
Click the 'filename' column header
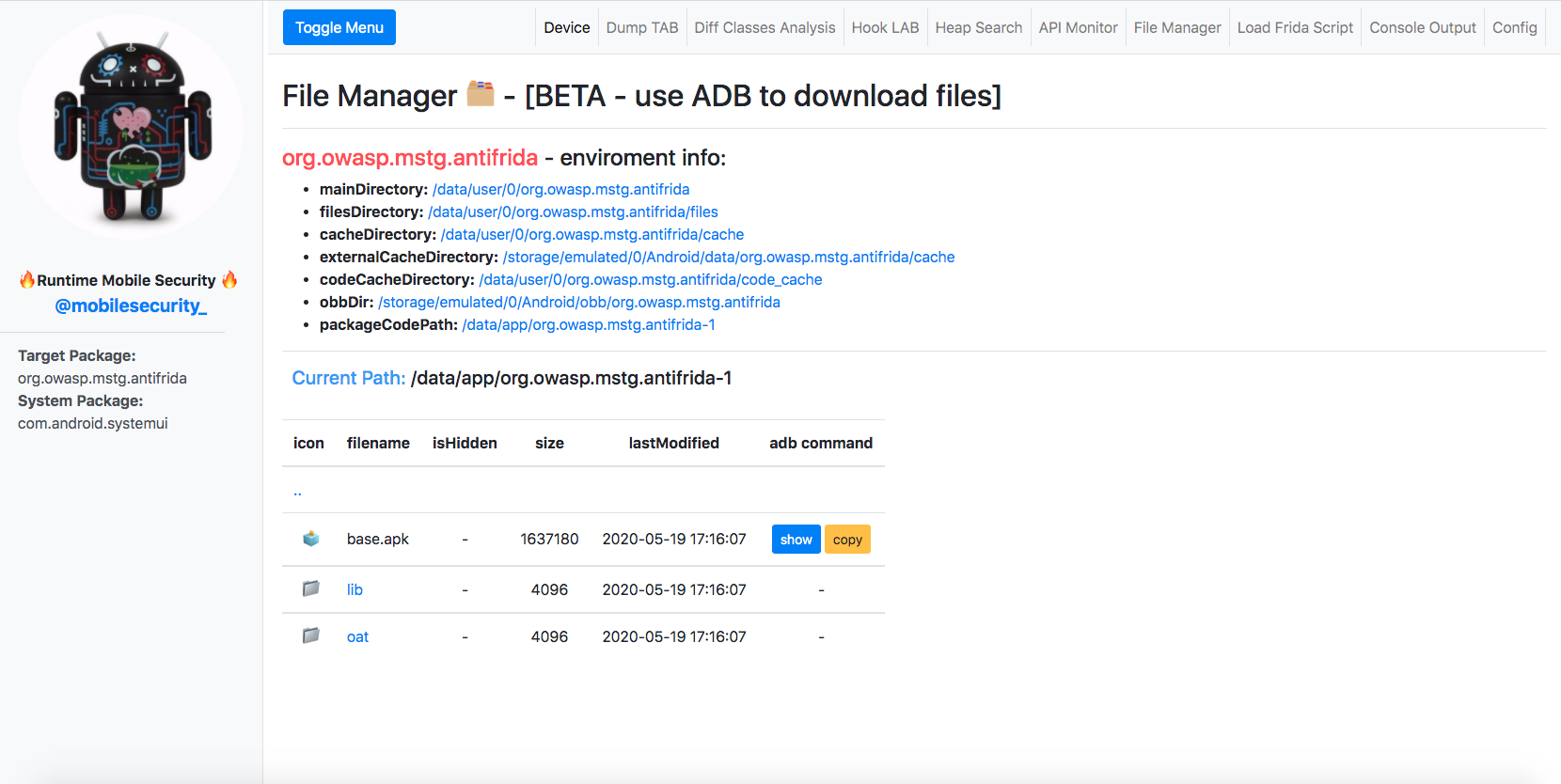378,443
